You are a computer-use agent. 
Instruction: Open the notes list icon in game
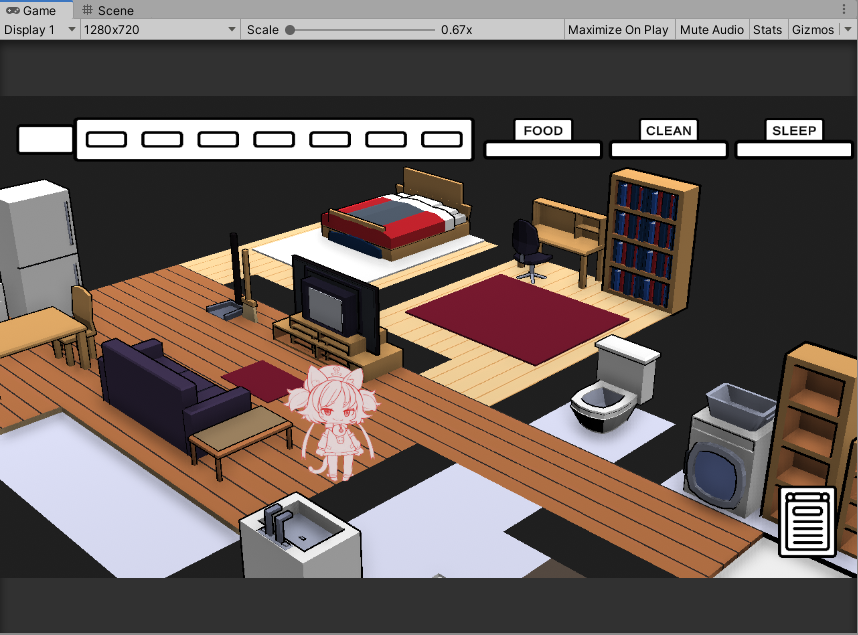point(808,522)
